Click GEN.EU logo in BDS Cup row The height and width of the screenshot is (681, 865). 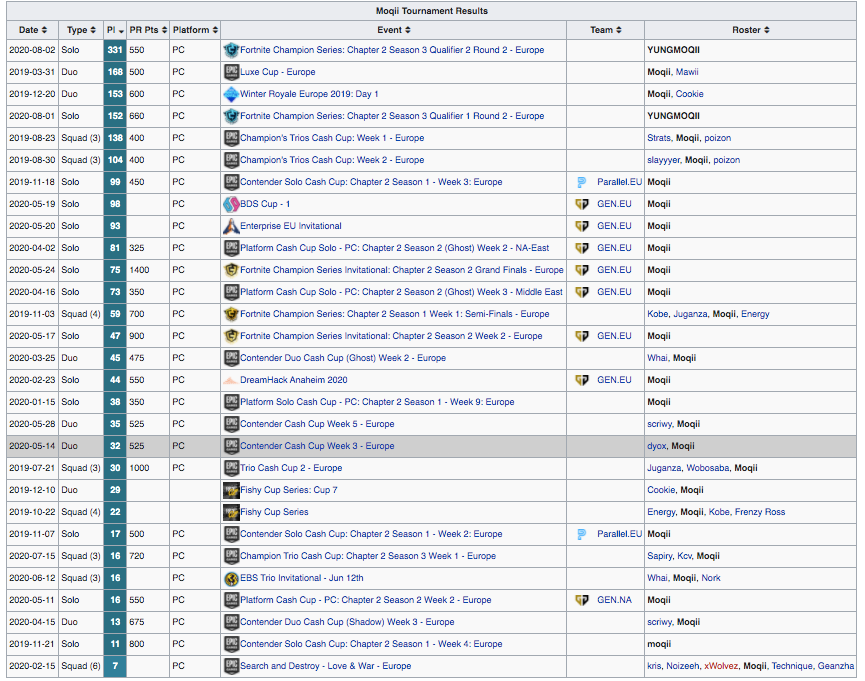pyautogui.click(x=582, y=204)
